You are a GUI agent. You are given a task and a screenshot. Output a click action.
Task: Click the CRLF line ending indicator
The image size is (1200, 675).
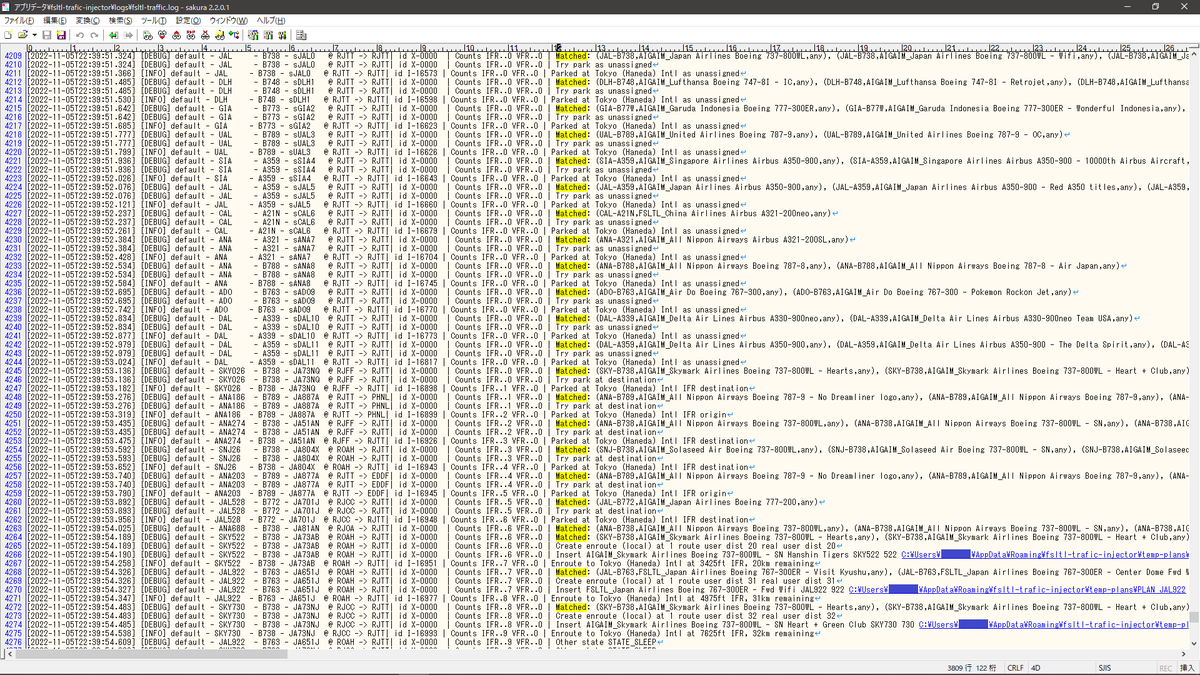click(x=1015, y=668)
